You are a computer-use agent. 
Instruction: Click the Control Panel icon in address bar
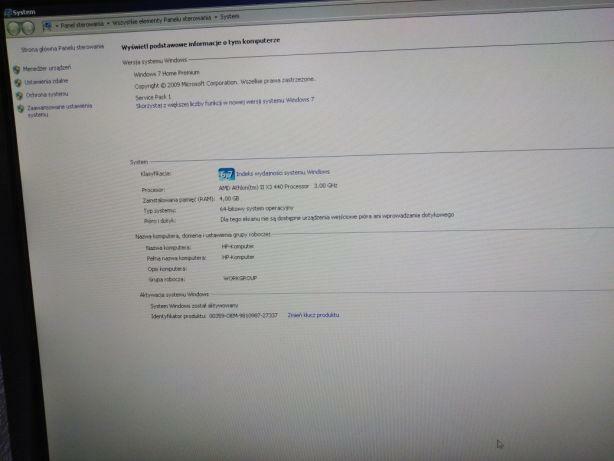(x=47, y=26)
